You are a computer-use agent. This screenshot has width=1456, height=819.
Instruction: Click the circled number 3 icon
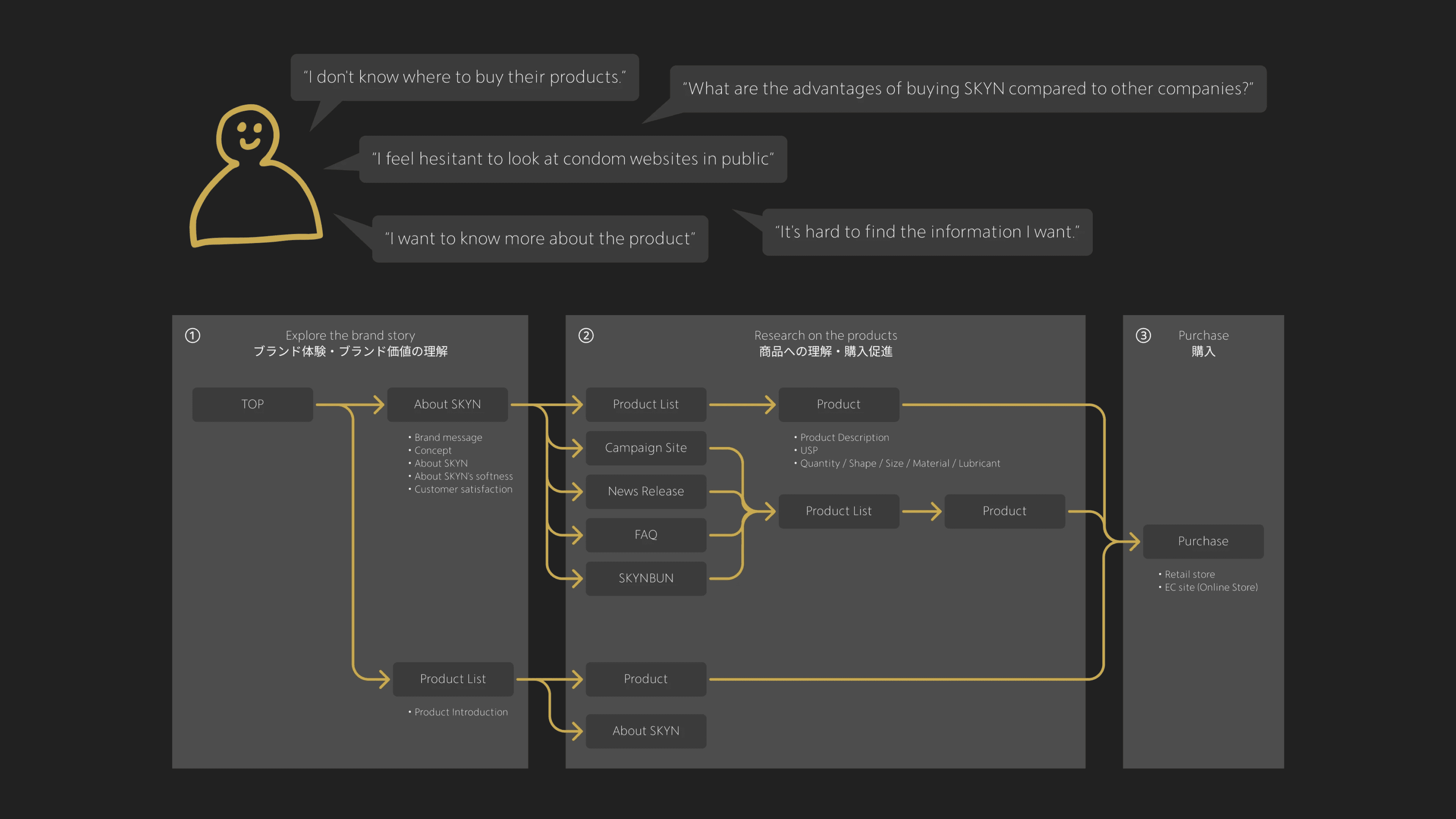1143,336
